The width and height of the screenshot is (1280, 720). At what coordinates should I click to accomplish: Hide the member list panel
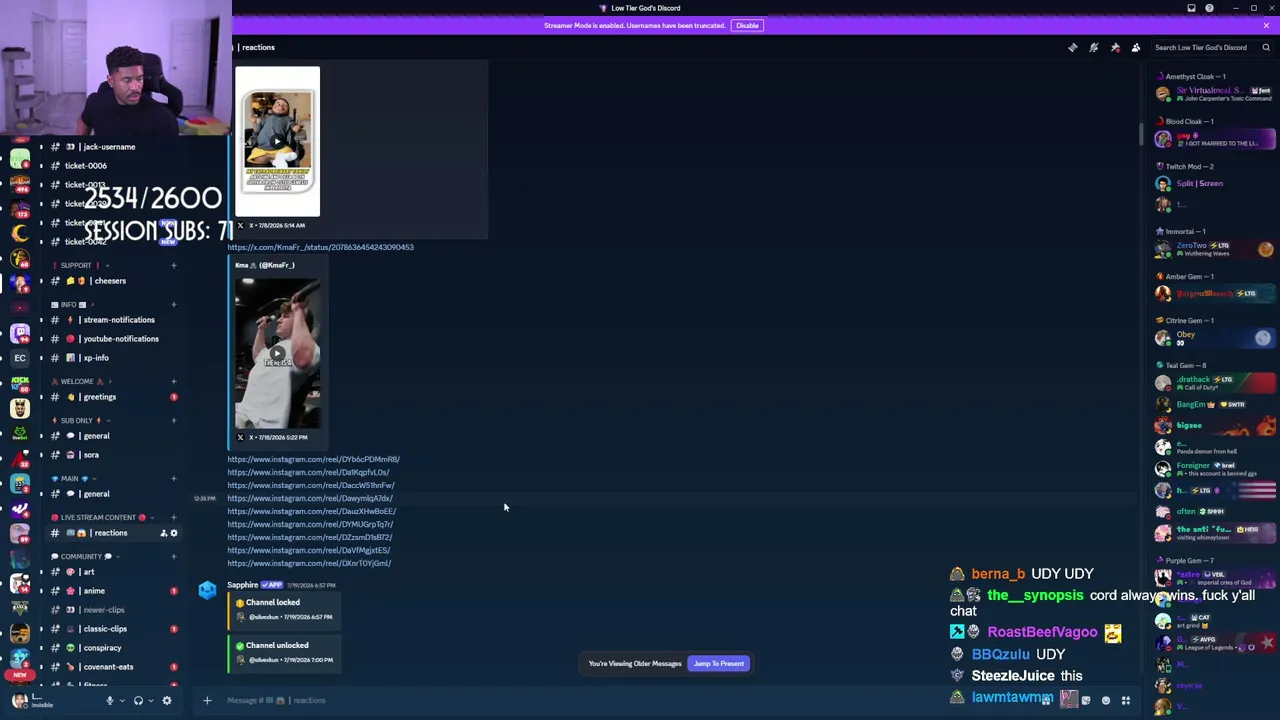(1136, 47)
